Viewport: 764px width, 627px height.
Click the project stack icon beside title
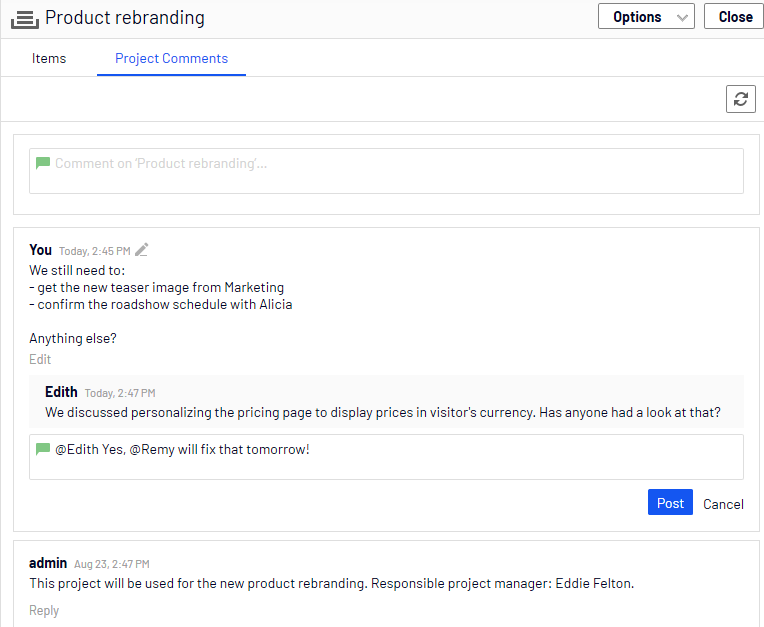coord(25,19)
